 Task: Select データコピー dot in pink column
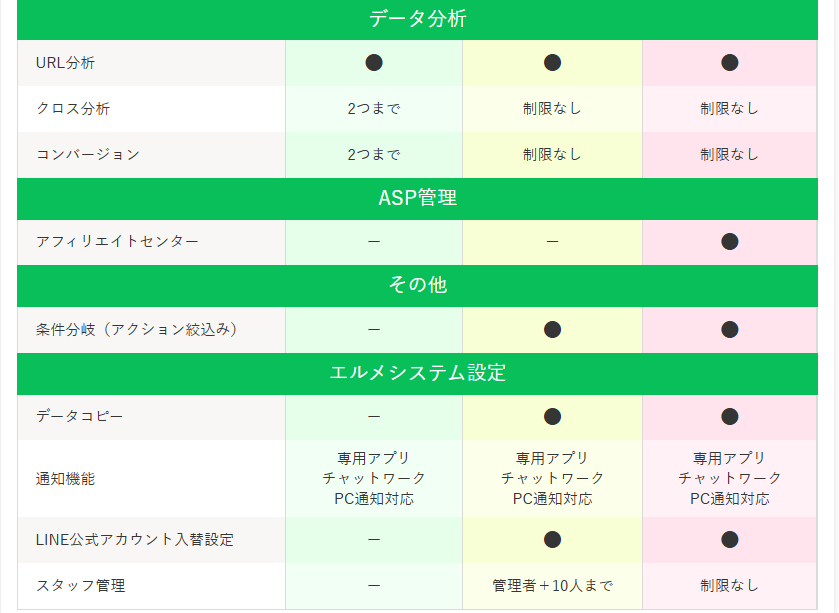click(730, 416)
